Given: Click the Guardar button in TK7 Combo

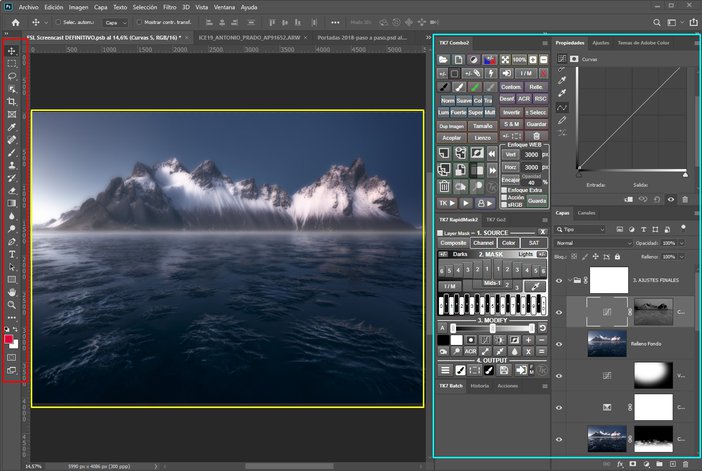Looking at the screenshot, I should pos(536,123).
